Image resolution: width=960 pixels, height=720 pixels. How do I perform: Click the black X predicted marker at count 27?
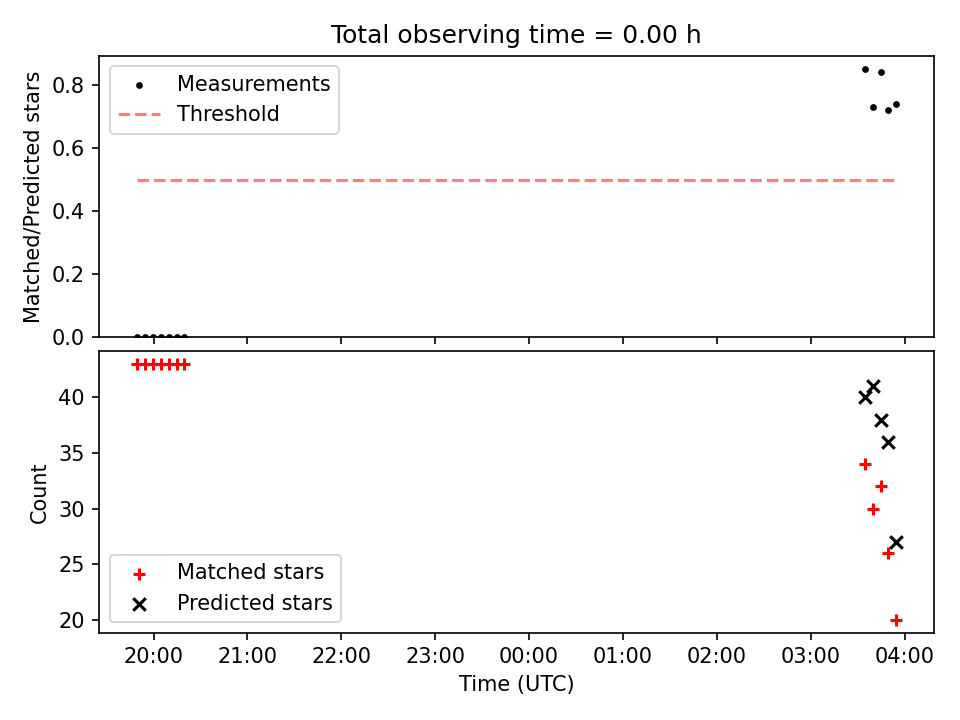[896, 542]
